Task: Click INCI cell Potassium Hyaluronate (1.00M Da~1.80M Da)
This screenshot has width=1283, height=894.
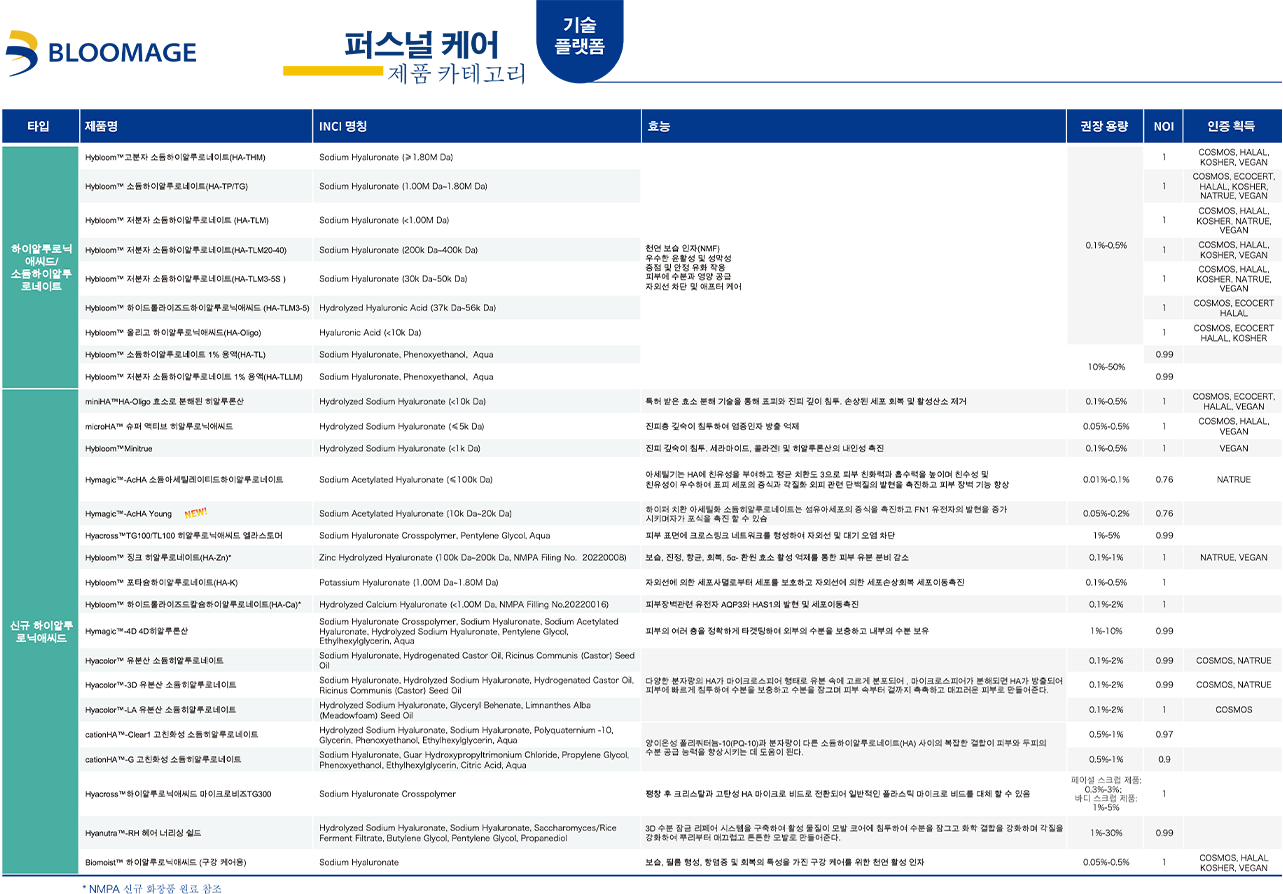Action: pos(409,582)
